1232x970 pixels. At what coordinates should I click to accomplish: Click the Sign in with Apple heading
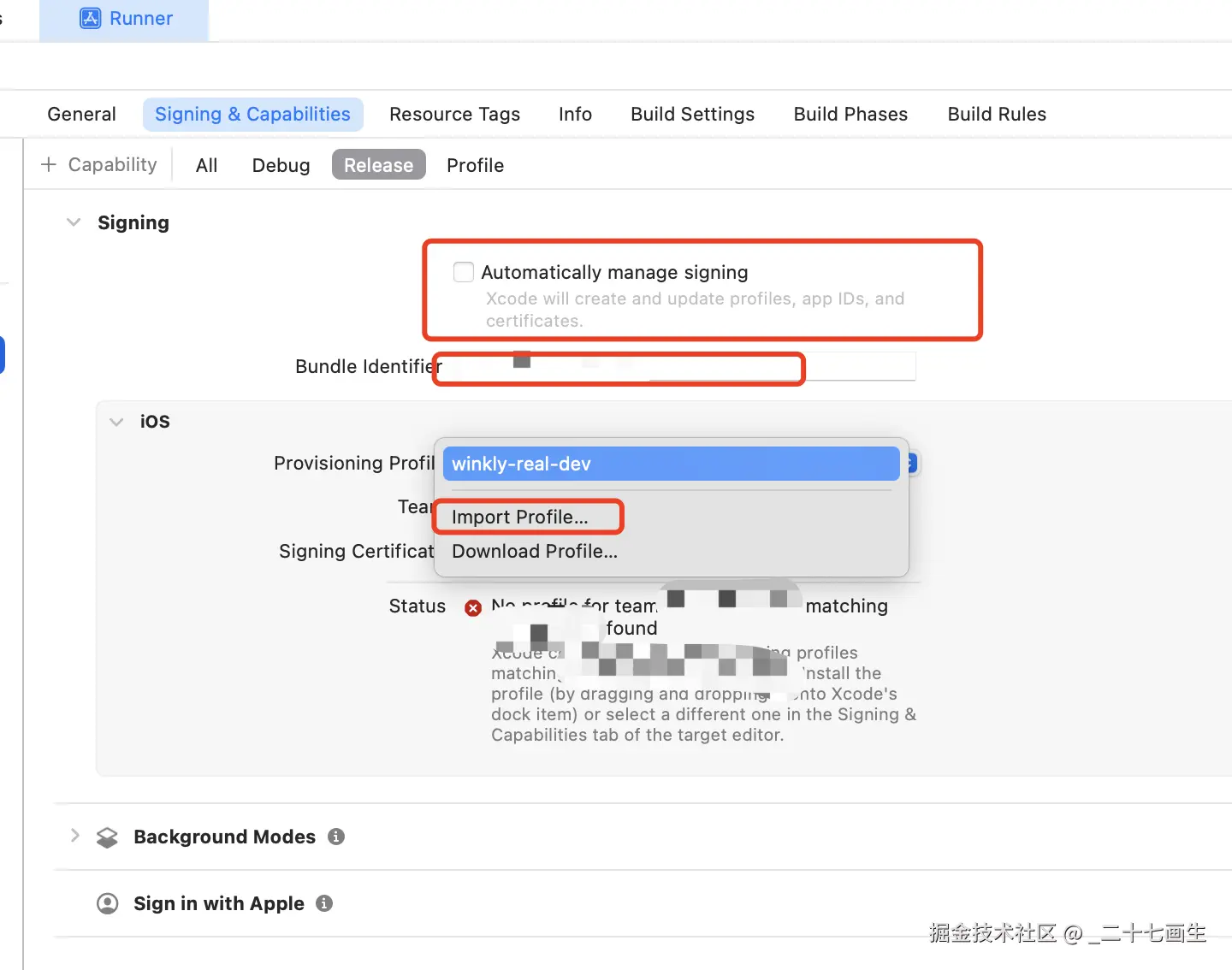pos(219,904)
